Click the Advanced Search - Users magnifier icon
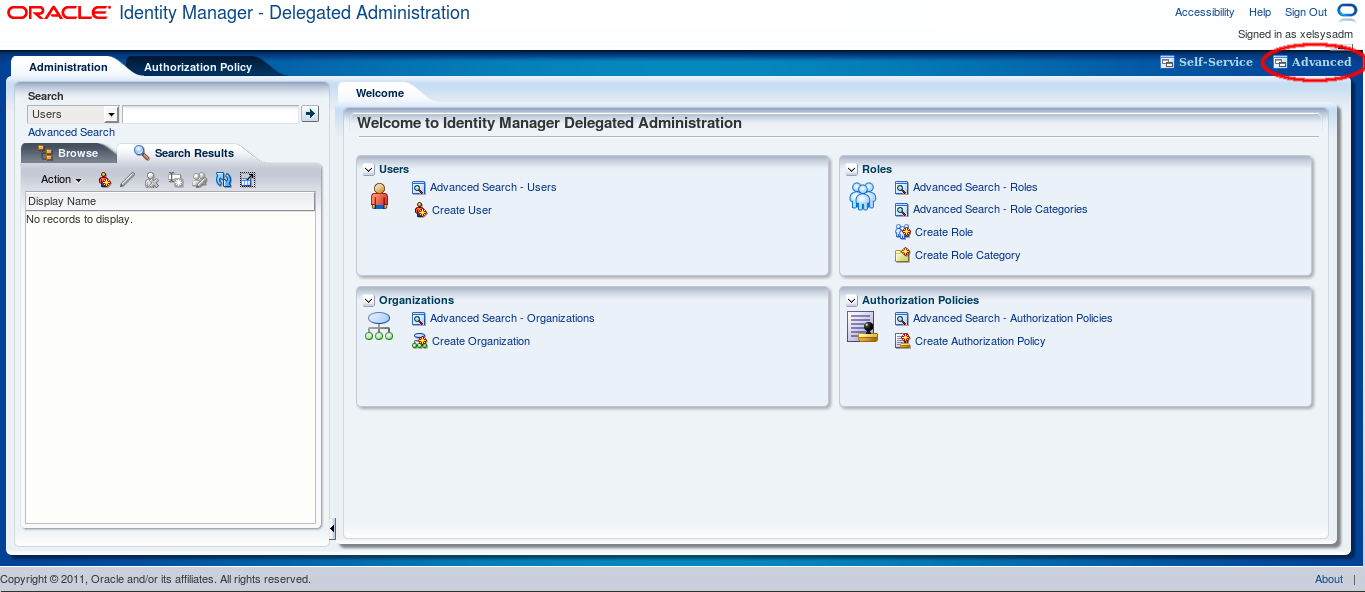Screen dimensions: 1365x592 [x=418, y=187]
